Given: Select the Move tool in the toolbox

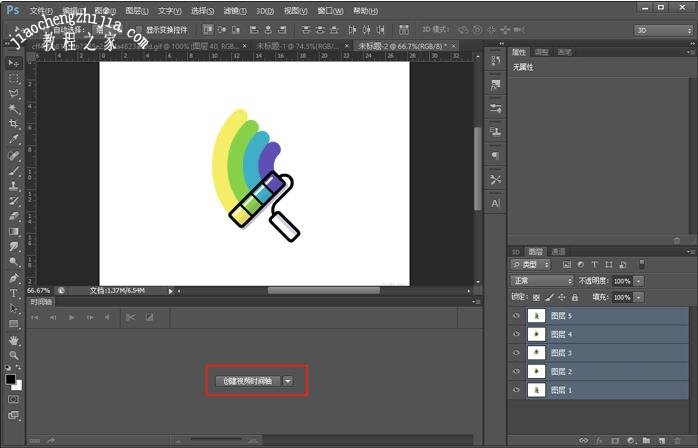Looking at the screenshot, I should pos(14,63).
